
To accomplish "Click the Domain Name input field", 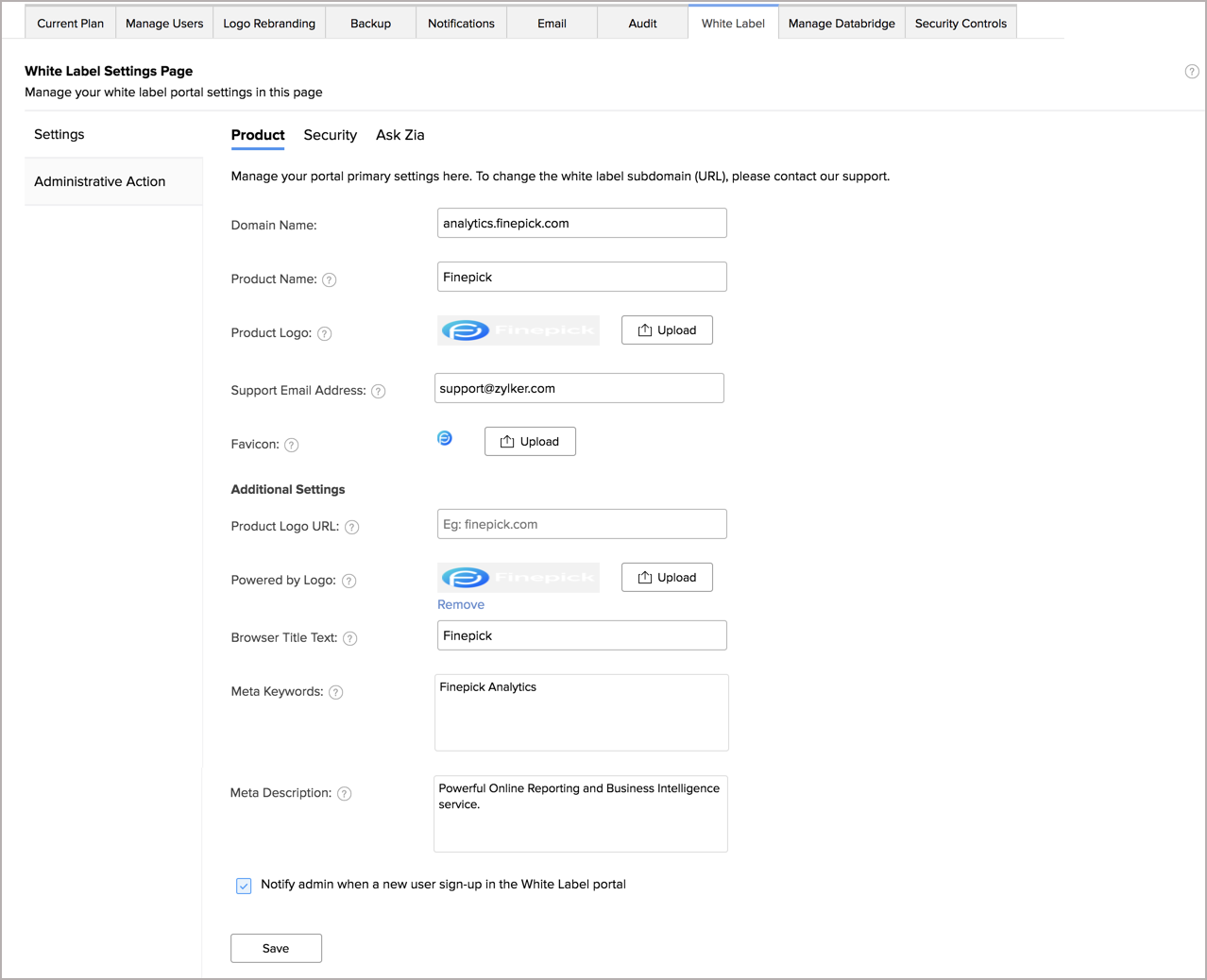I will [581, 223].
